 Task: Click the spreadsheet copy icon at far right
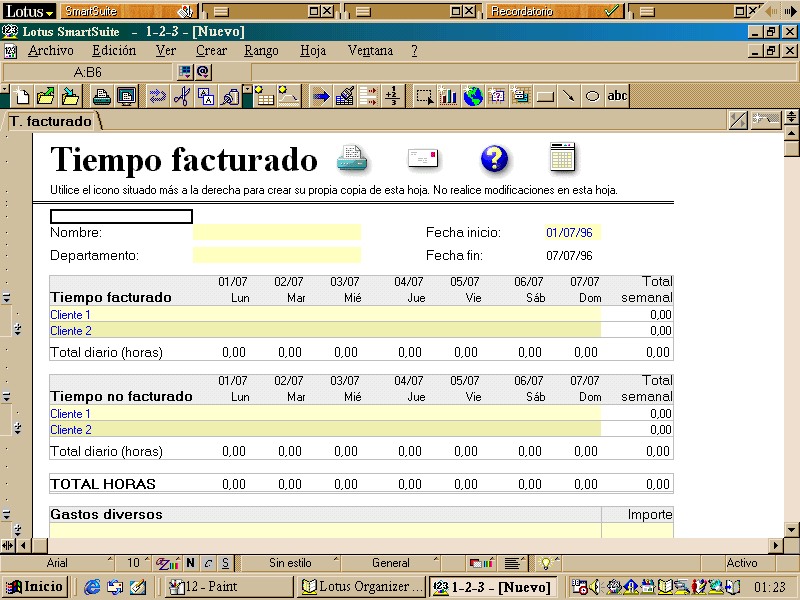tap(563, 157)
